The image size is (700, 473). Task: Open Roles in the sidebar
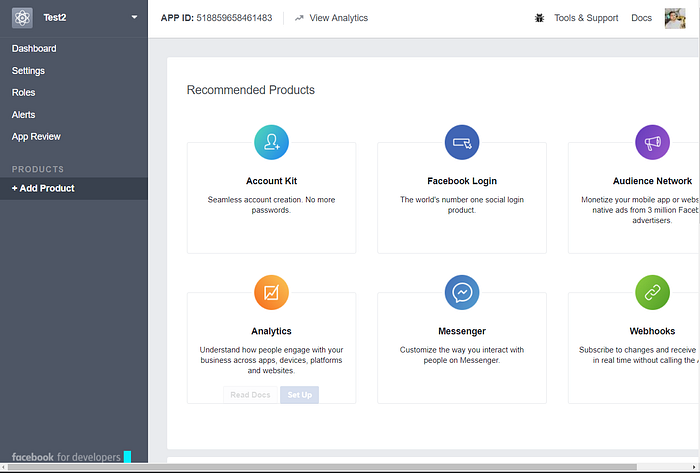point(23,93)
